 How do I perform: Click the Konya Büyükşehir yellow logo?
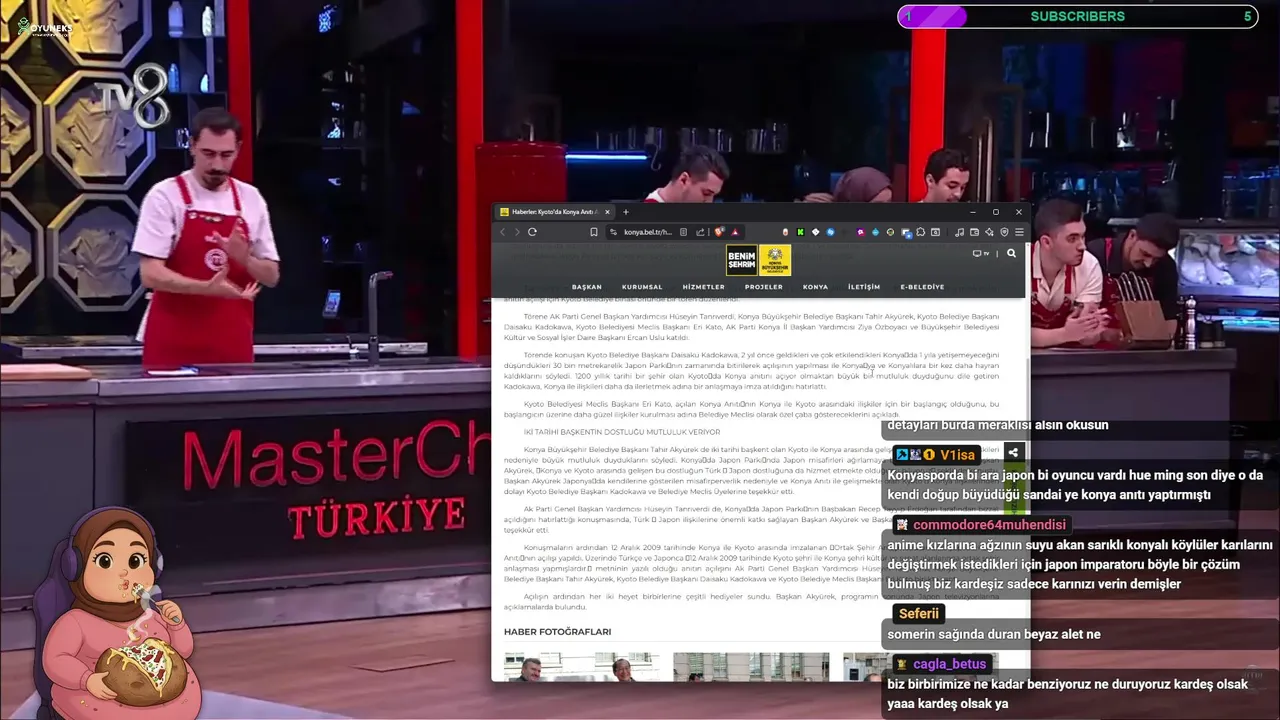point(775,260)
